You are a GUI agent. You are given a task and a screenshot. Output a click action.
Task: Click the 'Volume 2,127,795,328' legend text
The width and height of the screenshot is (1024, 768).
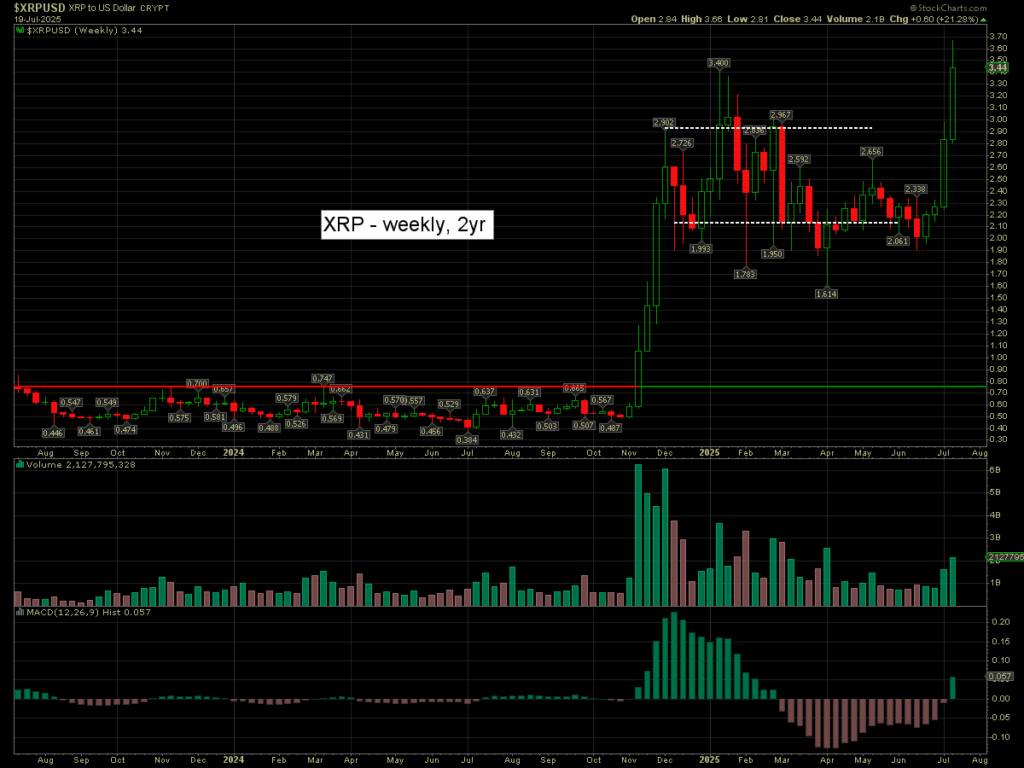coord(81,464)
